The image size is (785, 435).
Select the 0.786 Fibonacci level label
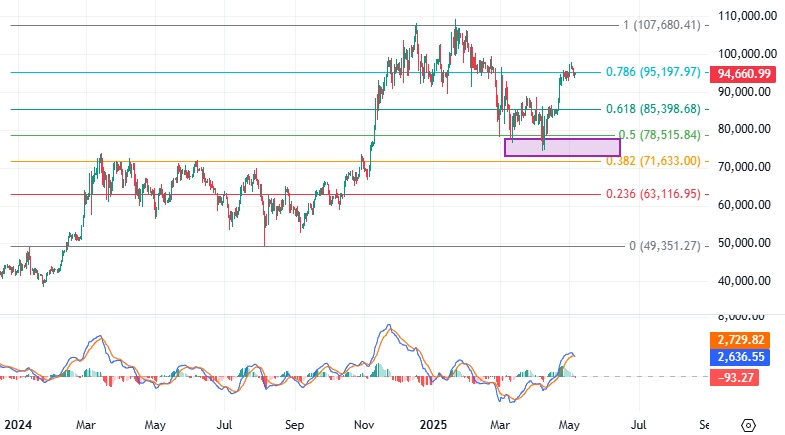pyautogui.click(x=653, y=72)
